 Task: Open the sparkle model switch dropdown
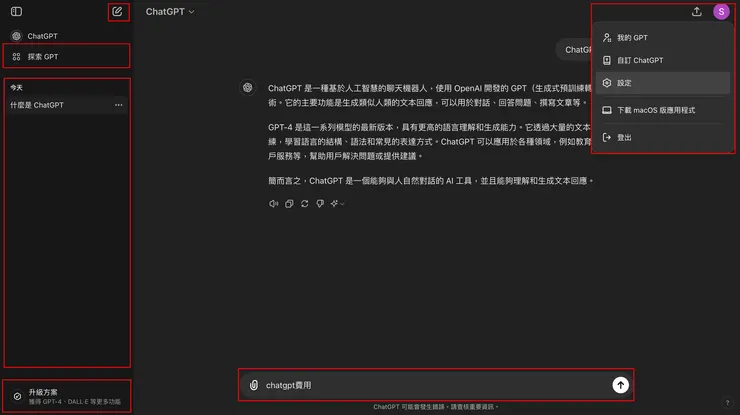point(337,203)
